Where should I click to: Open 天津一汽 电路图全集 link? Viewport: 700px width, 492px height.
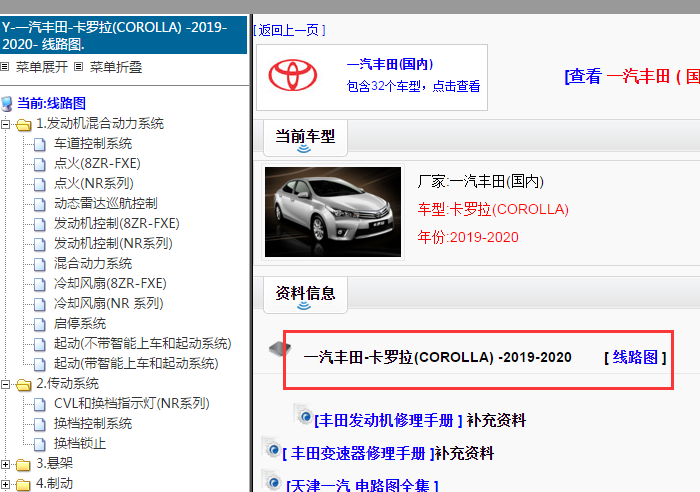coord(362,485)
